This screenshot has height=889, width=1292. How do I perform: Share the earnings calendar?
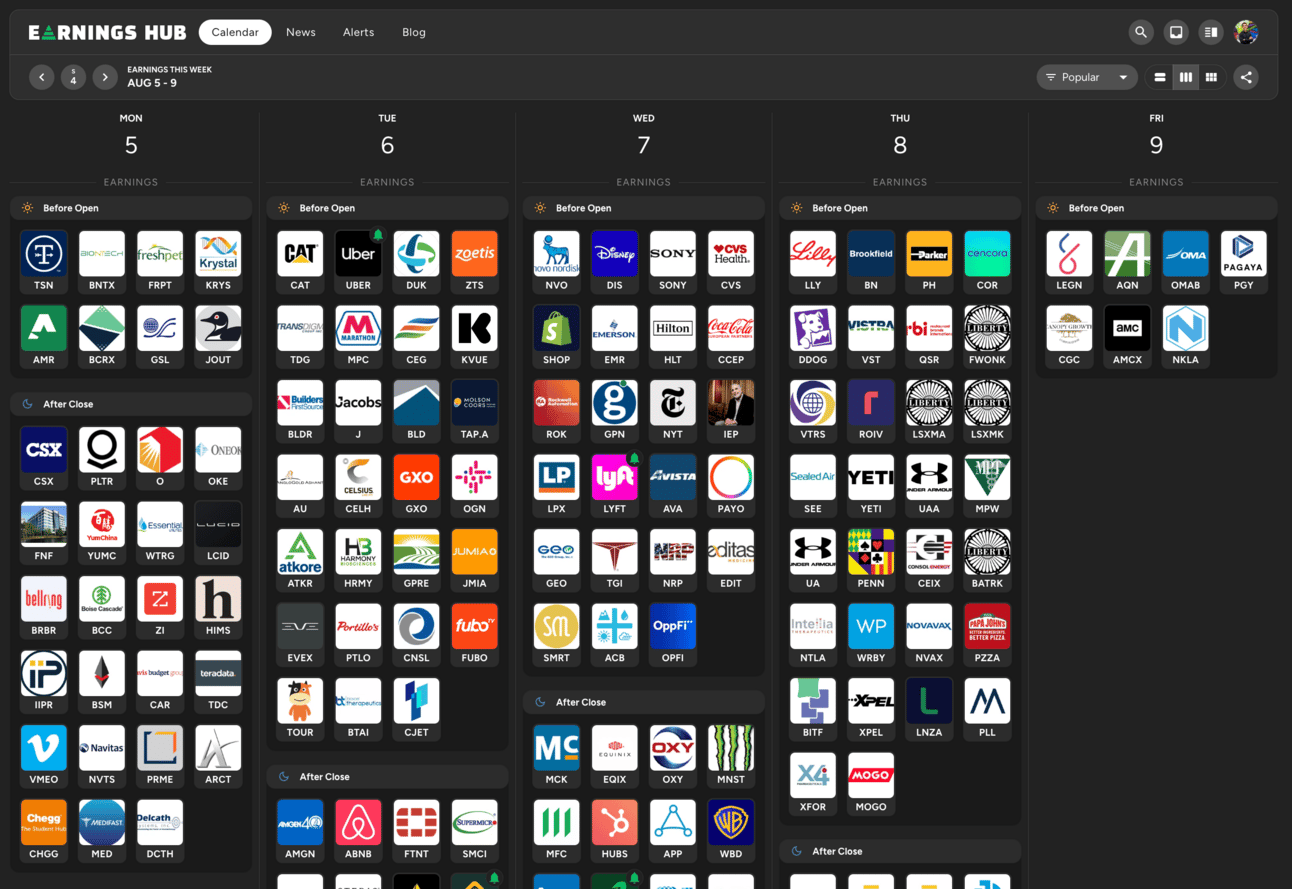(1246, 77)
